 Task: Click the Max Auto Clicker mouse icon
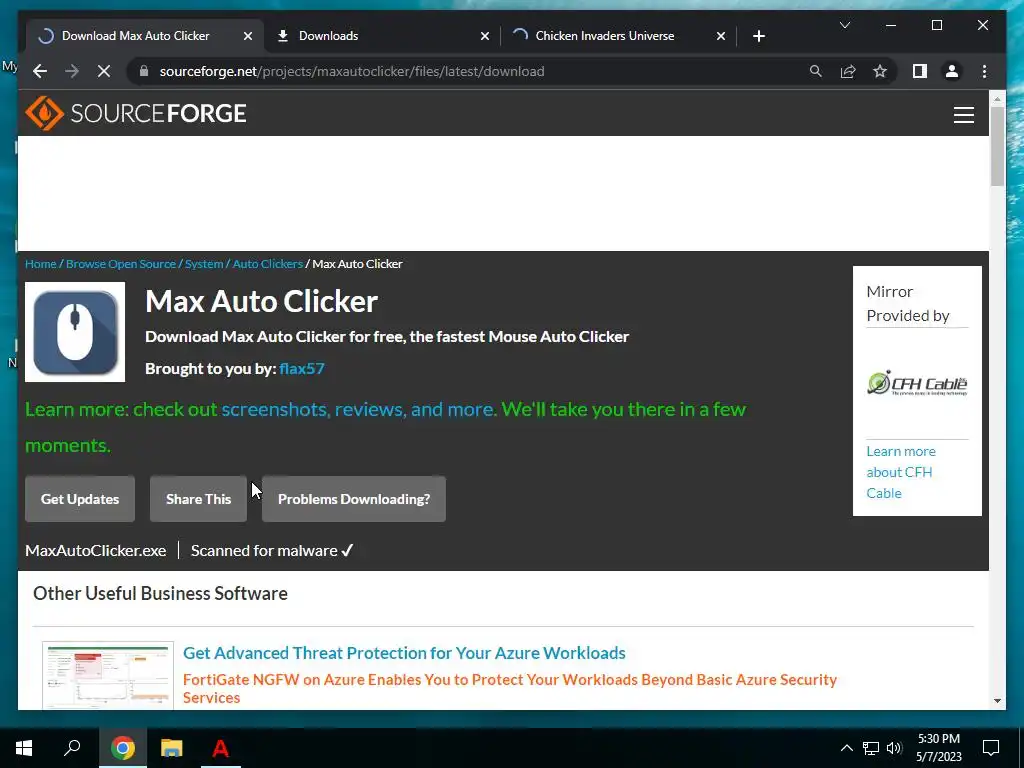75,332
